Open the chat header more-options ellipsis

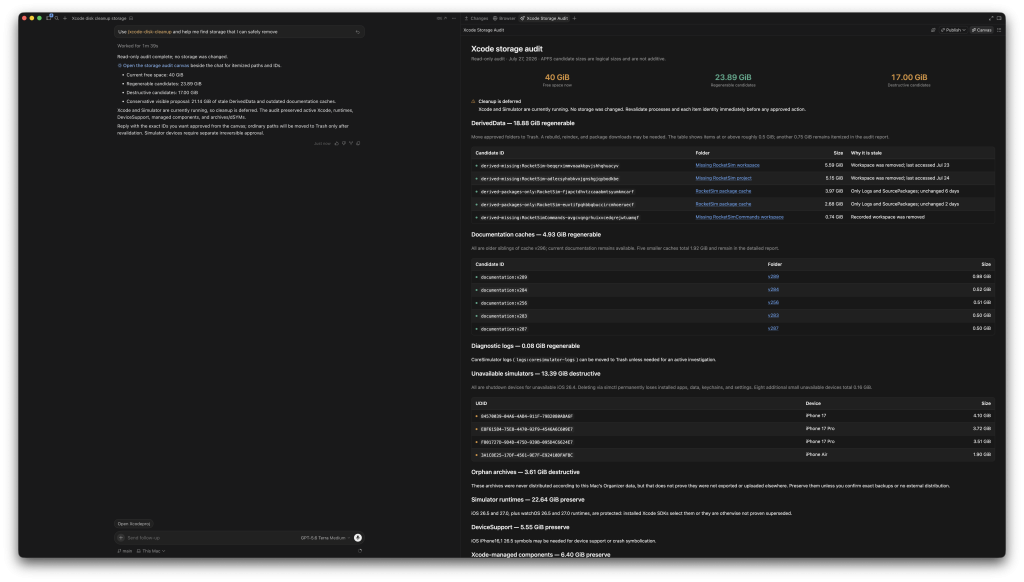[x=454, y=18]
